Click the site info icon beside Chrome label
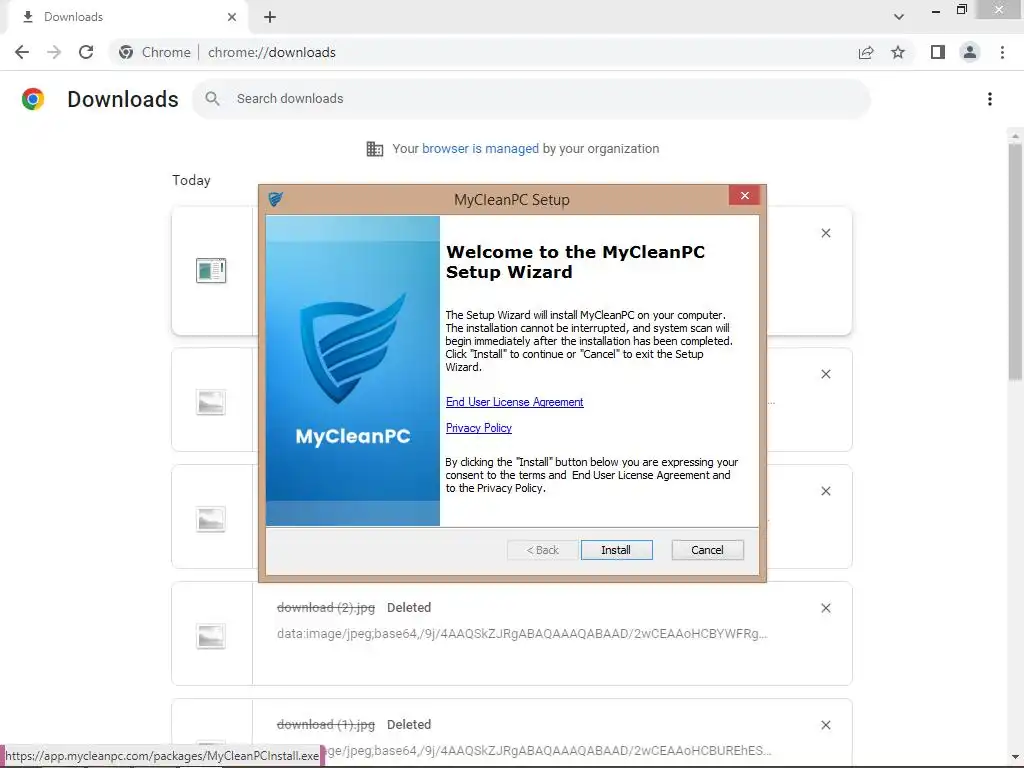This screenshot has width=1024, height=768. [x=126, y=52]
